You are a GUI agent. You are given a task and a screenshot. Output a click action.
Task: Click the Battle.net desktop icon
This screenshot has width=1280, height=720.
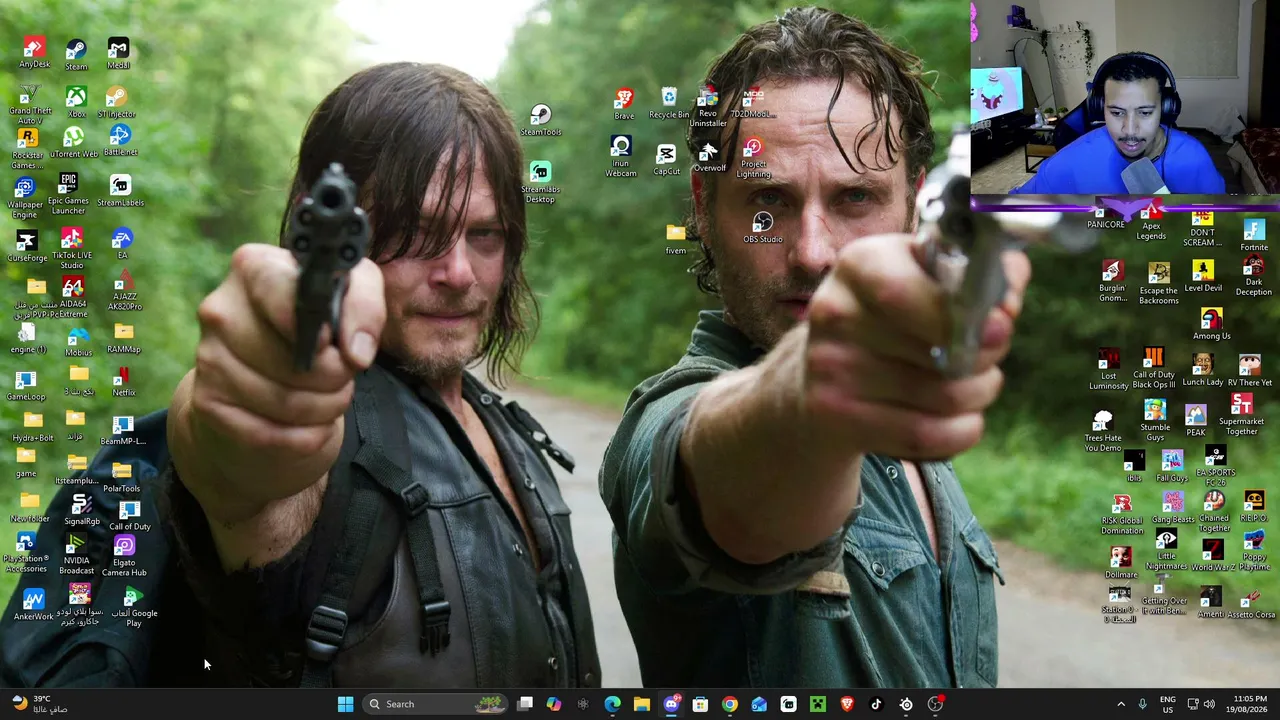coord(120,141)
